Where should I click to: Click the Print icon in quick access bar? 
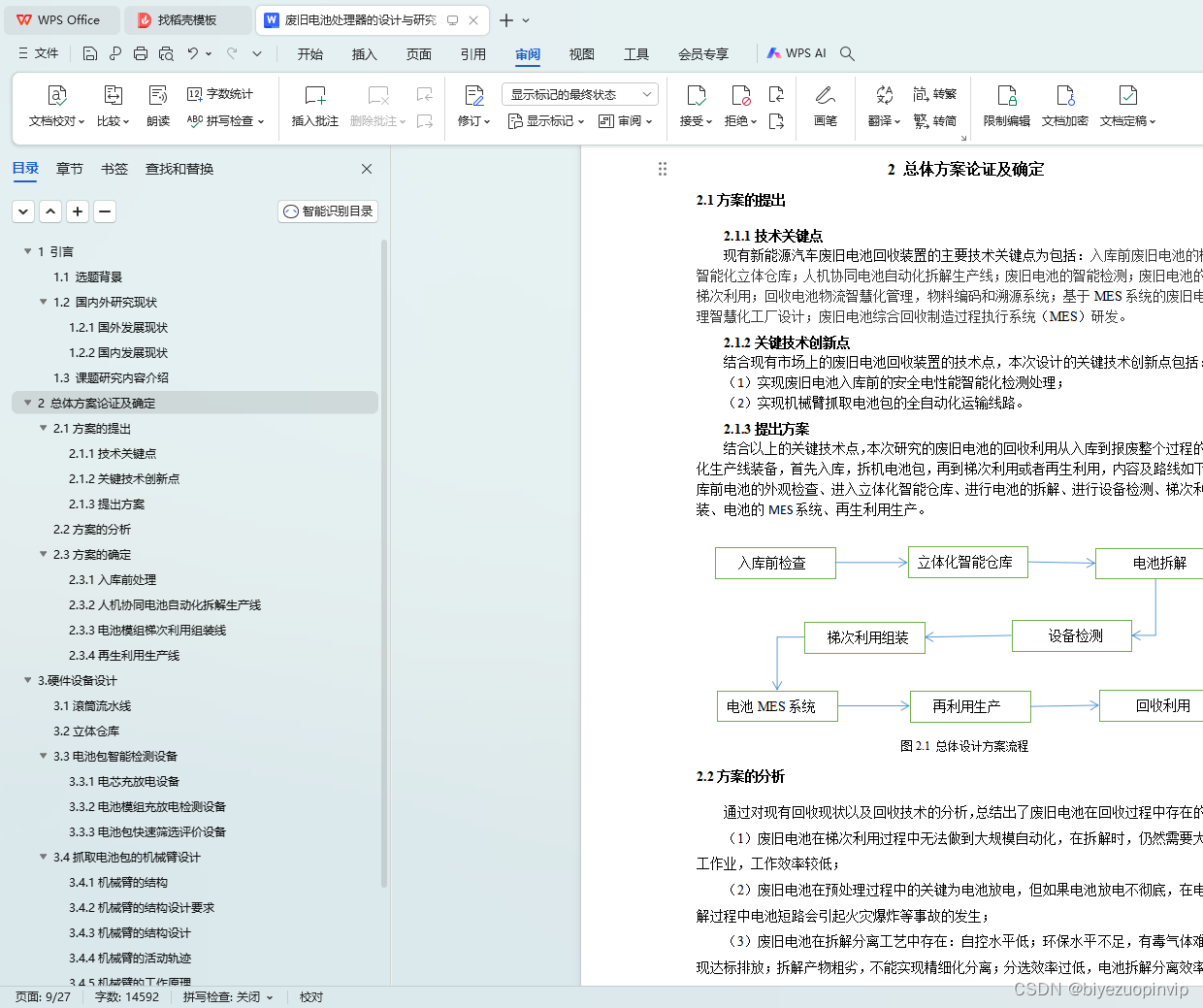tap(141, 53)
